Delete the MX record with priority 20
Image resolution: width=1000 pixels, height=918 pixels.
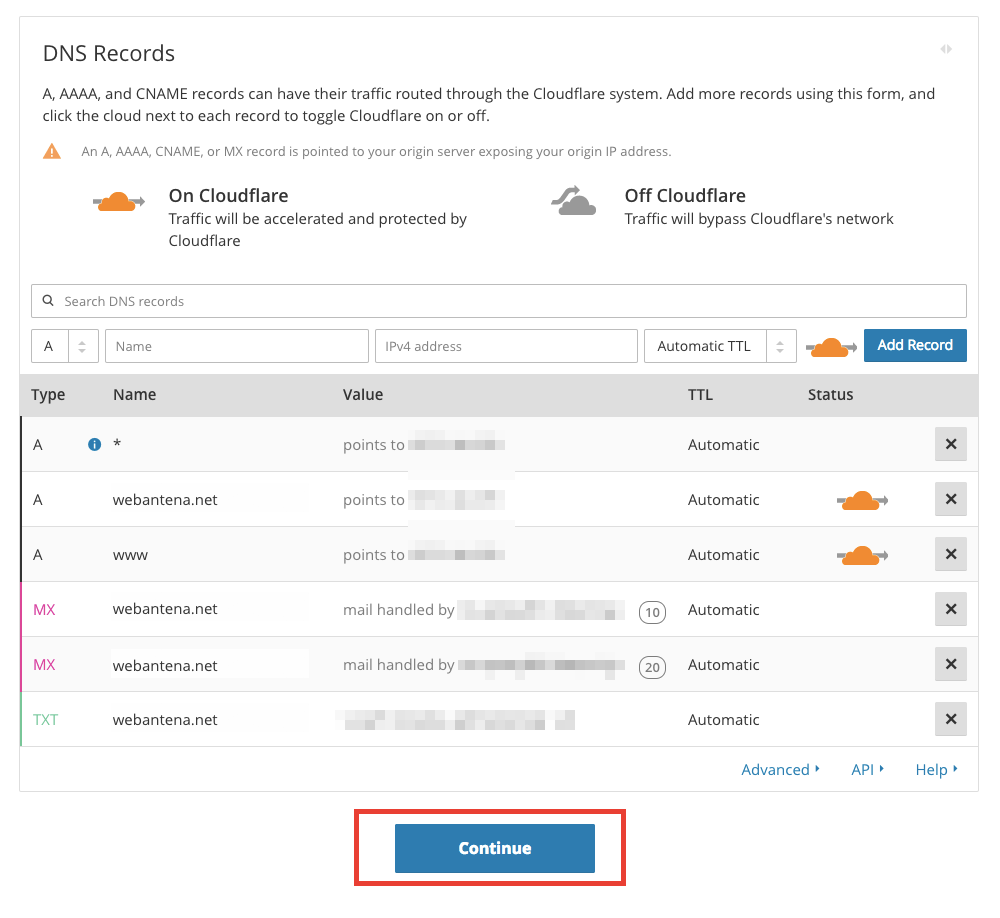tap(950, 664)
